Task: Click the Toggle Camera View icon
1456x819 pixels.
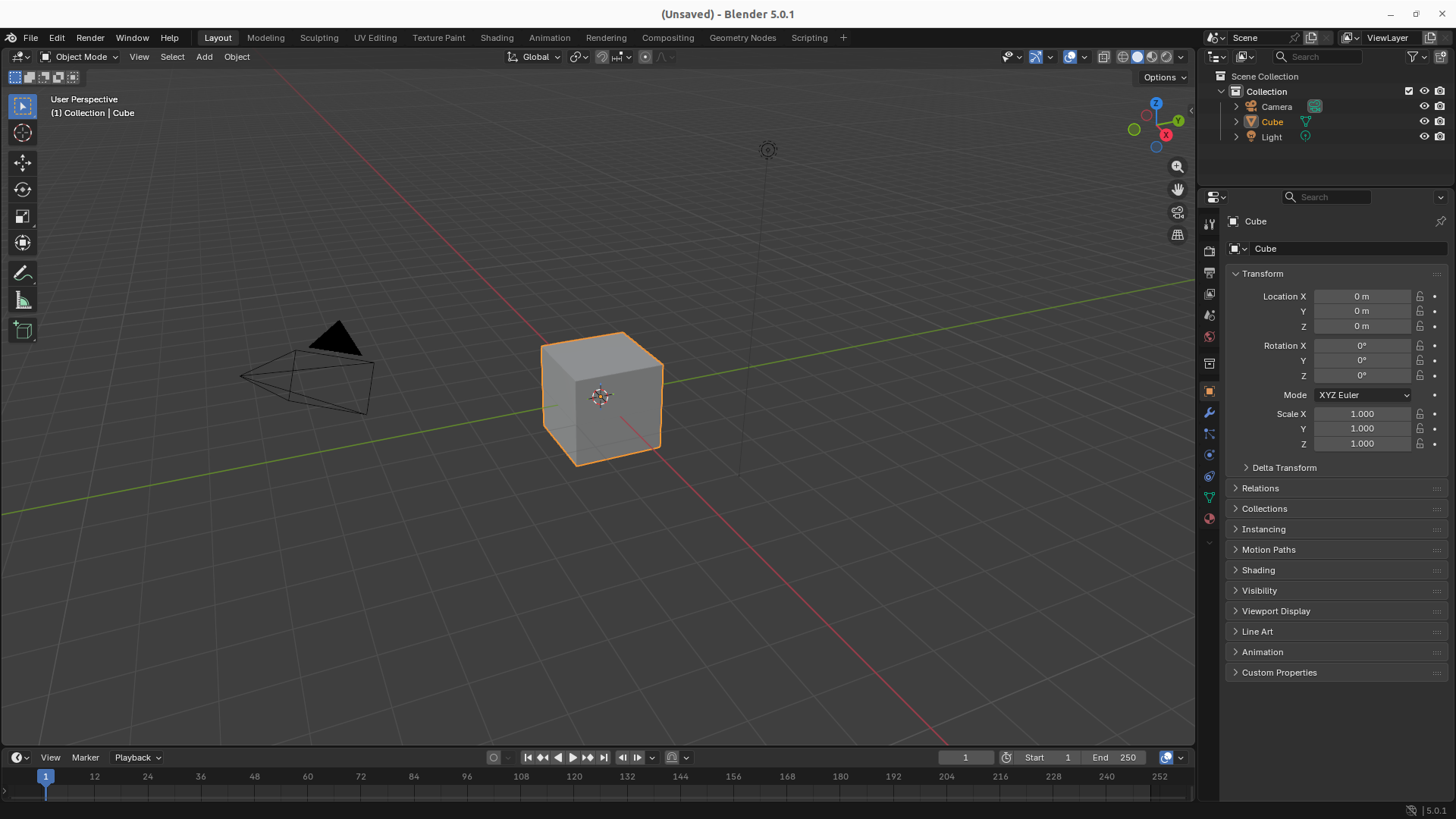Action: click(1177, 212)
